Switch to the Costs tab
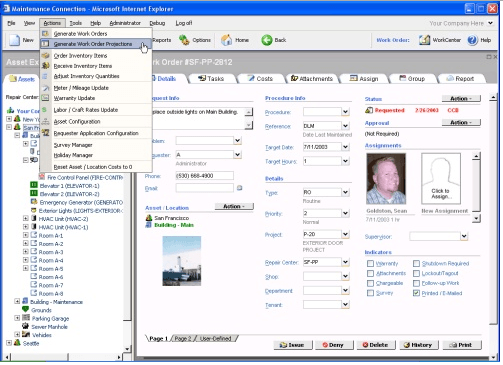This screenshot has width=503, height=365. [x=260, y=79]
